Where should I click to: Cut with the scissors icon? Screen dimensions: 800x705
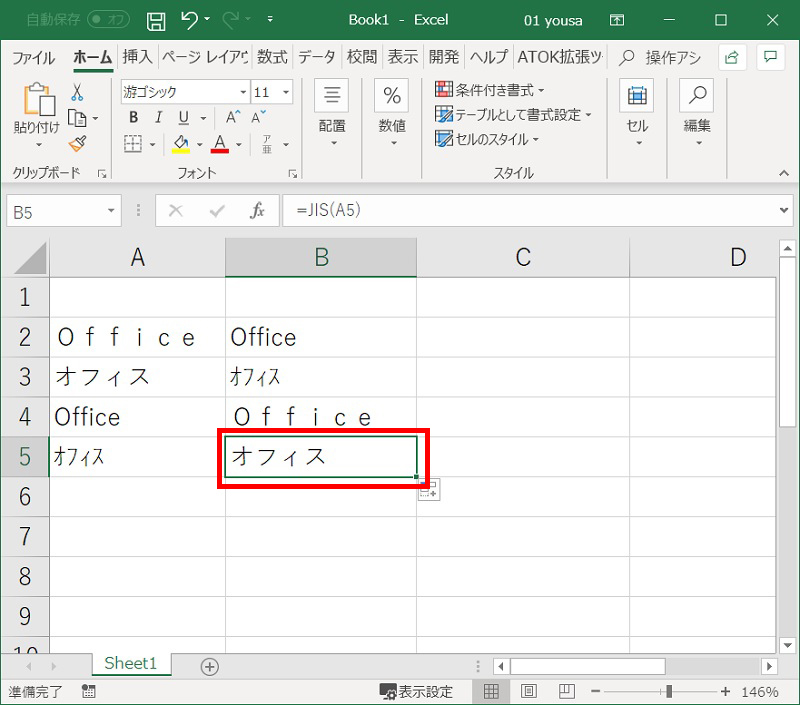[77, 92]
